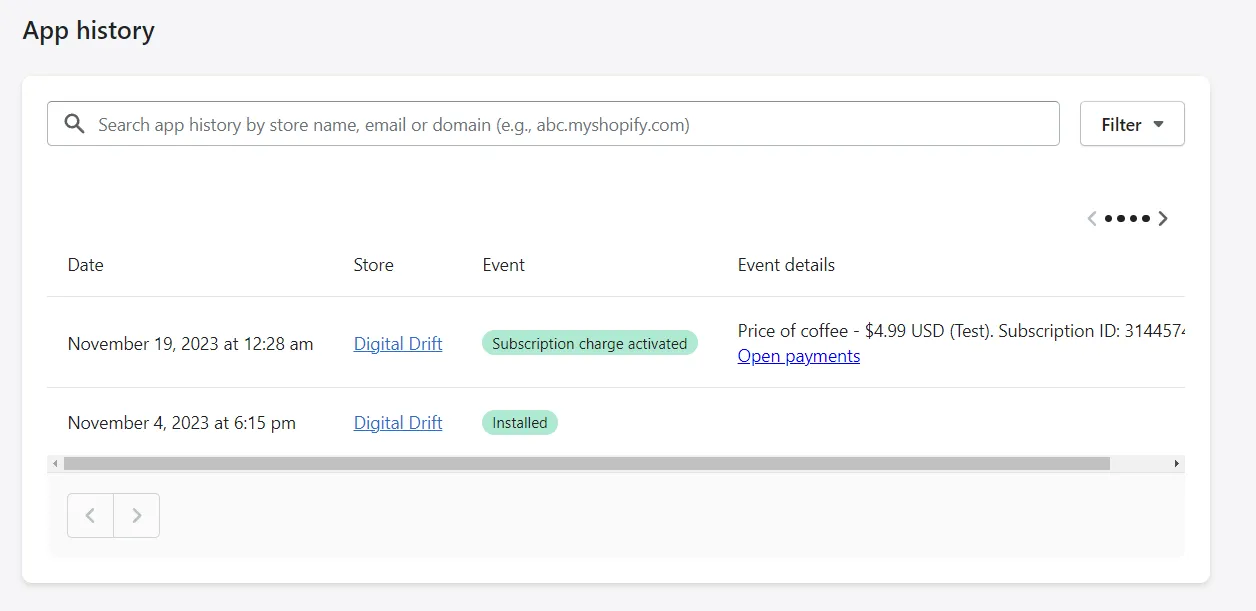Viewport: 1256px width, 611px height.
Task: Click the second pagination dot to change pages
Action: click(x=1123, y=218)
